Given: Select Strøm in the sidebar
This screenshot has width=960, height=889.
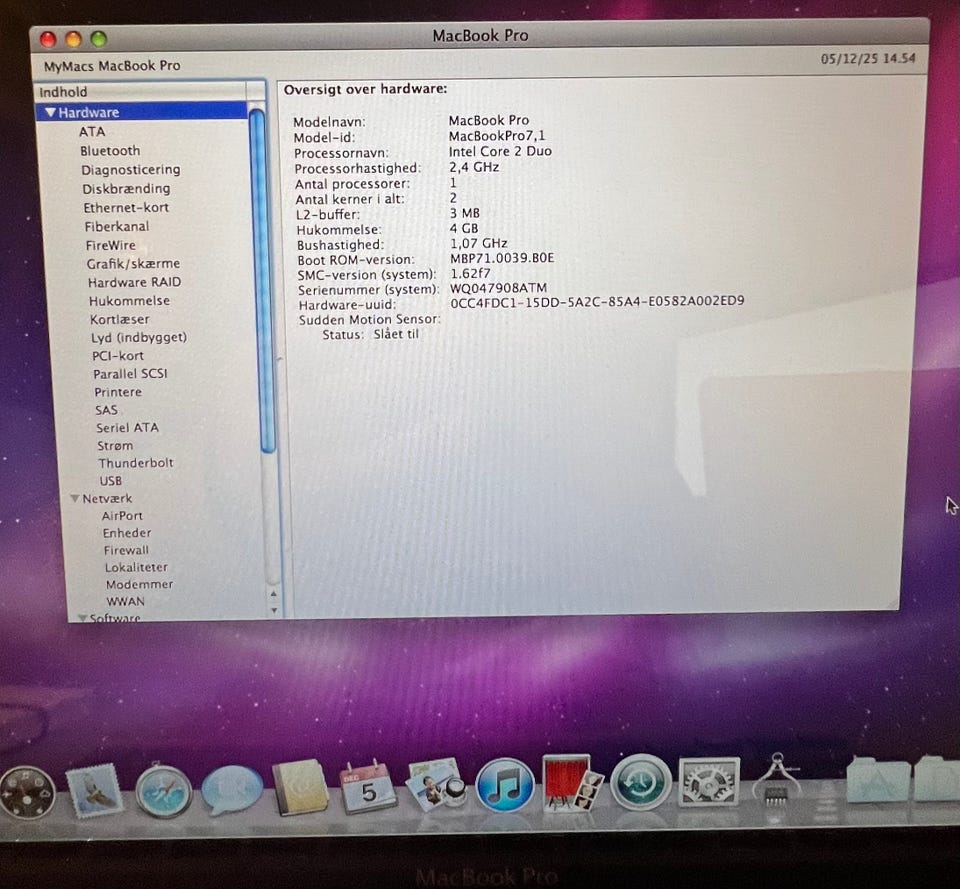Looking at the screenshot, I should (x=115, y=446).
